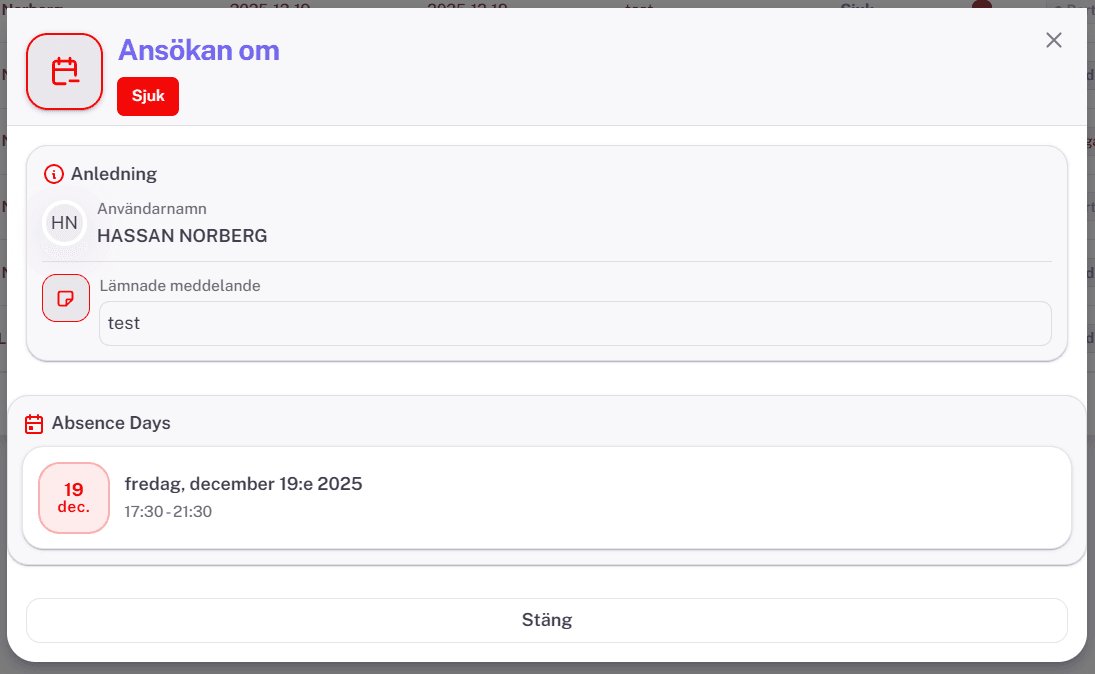Image resolution: width=1095 pixels, height=674 pixels.
Task: Click the date text fredag, december 19:e 2025
Action: coord(243,484)
